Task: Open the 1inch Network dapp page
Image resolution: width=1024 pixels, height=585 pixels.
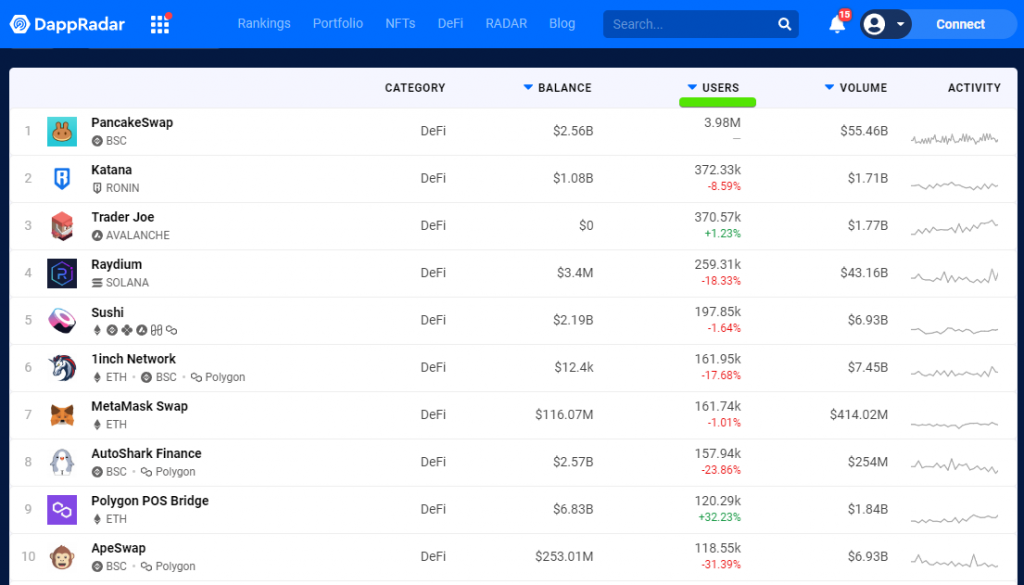Action: [x=133, y=359]
